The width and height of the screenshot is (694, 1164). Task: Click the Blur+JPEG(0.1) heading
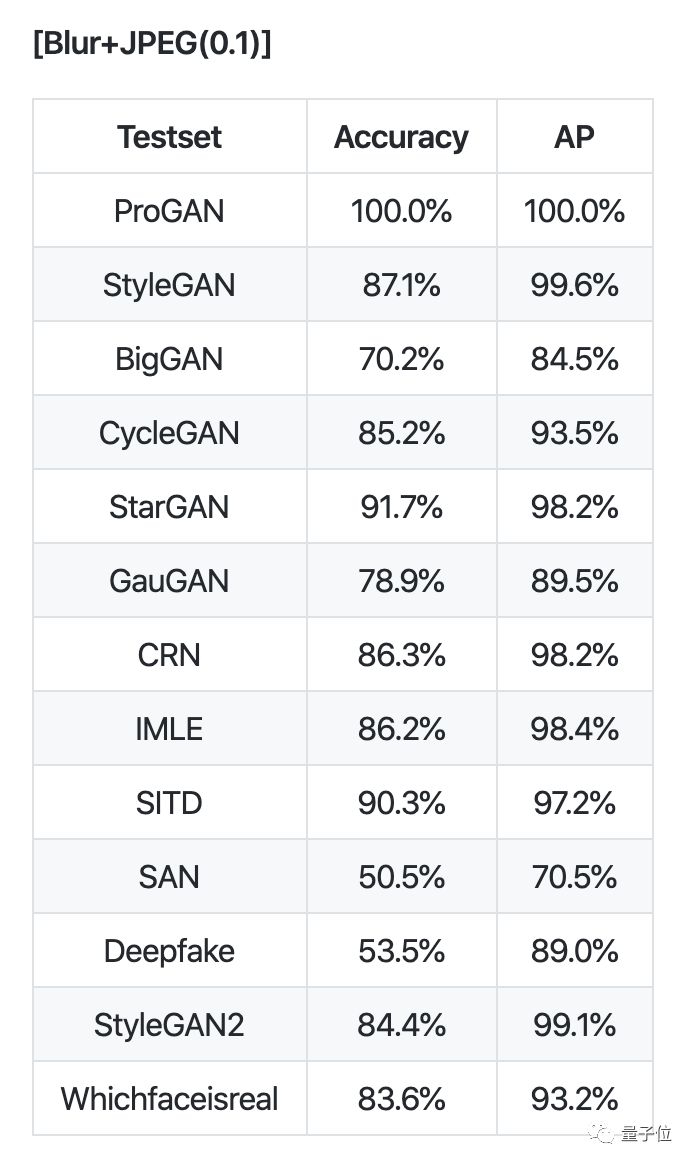pos(152,47)
